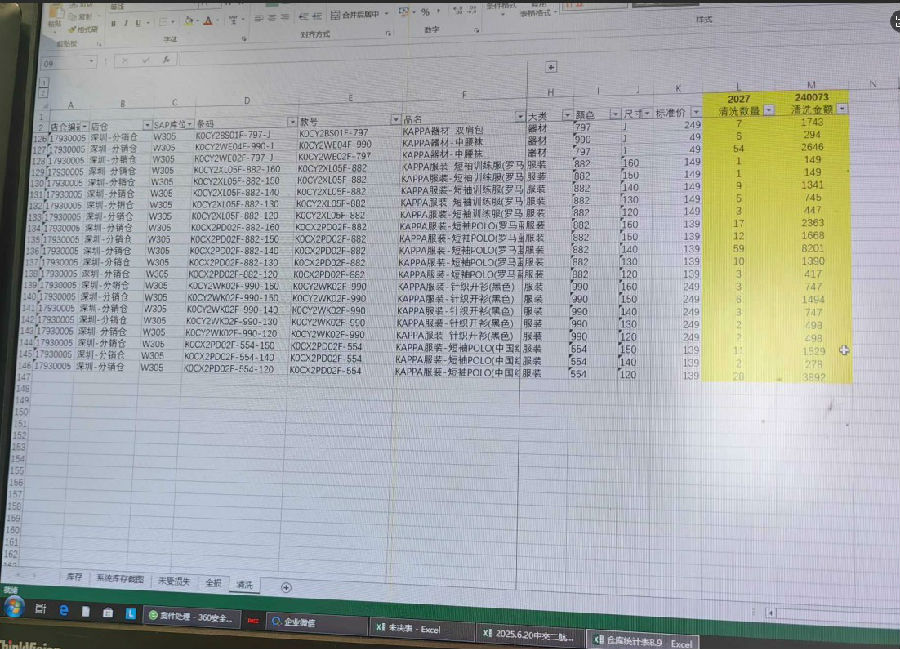Screen dimensions: 900x649
Task: Open the 颜色 column filter dropdown
Action: click(615, 114)
